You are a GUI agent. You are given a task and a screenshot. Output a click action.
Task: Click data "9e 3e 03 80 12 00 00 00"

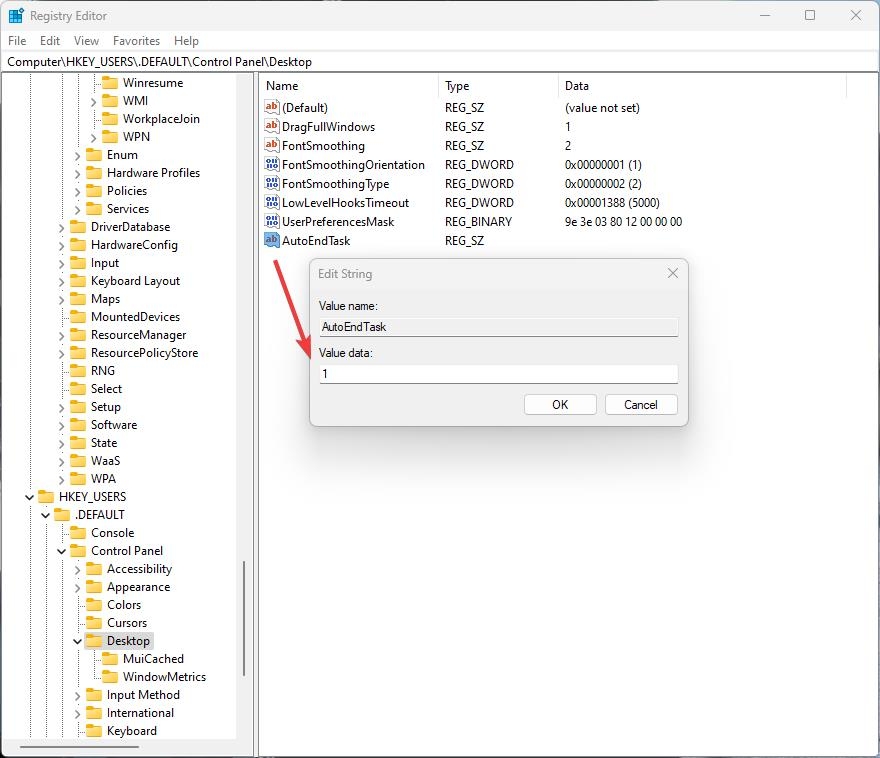pyautogui.click(x=624, y=222)
